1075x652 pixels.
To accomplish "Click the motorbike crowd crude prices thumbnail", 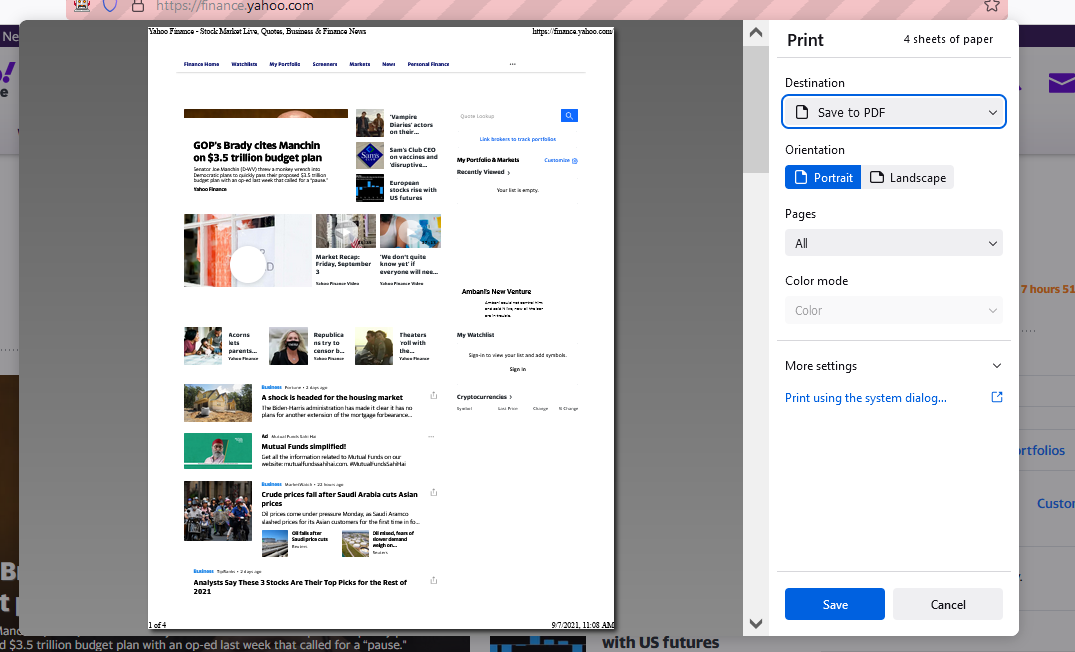I will pos(218,511).
